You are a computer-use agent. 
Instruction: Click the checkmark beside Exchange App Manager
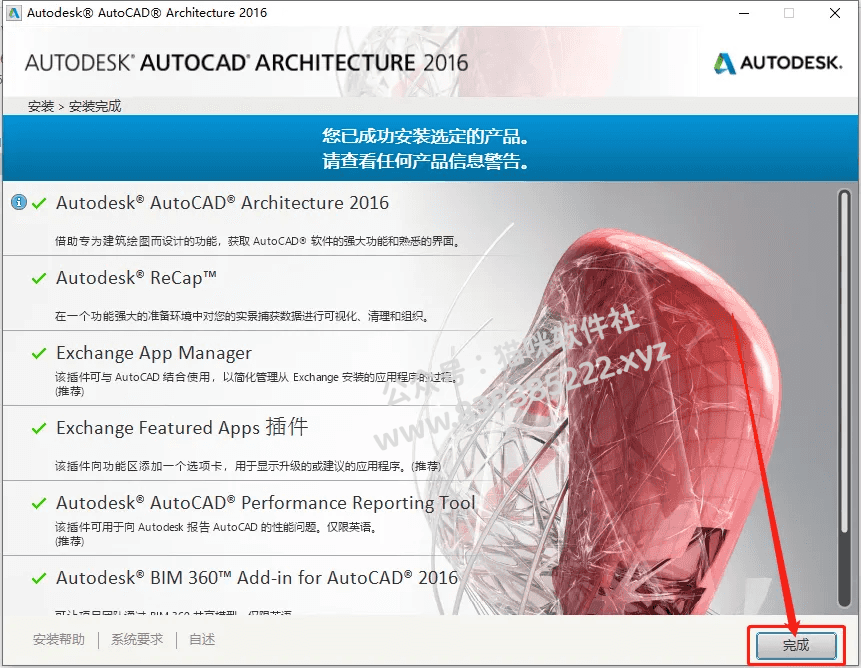[x=39, y=353]
